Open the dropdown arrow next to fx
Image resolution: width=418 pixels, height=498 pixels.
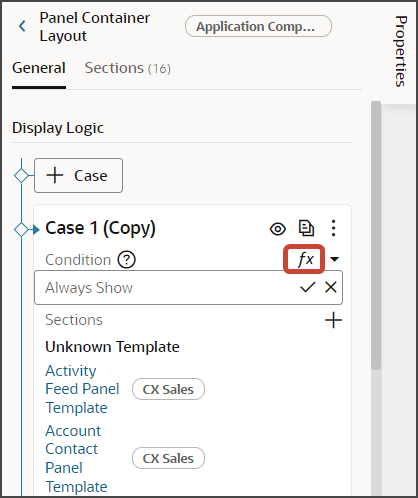tap(334, 259)
